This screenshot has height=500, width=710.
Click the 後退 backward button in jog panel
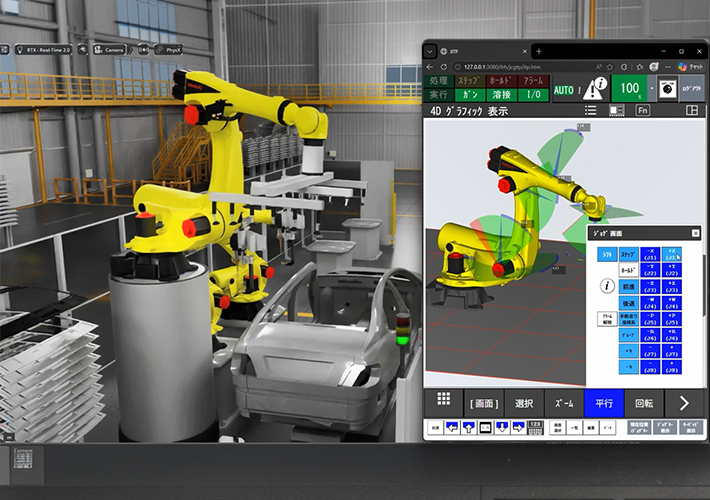pyautogui.click(x=628, y=303)
